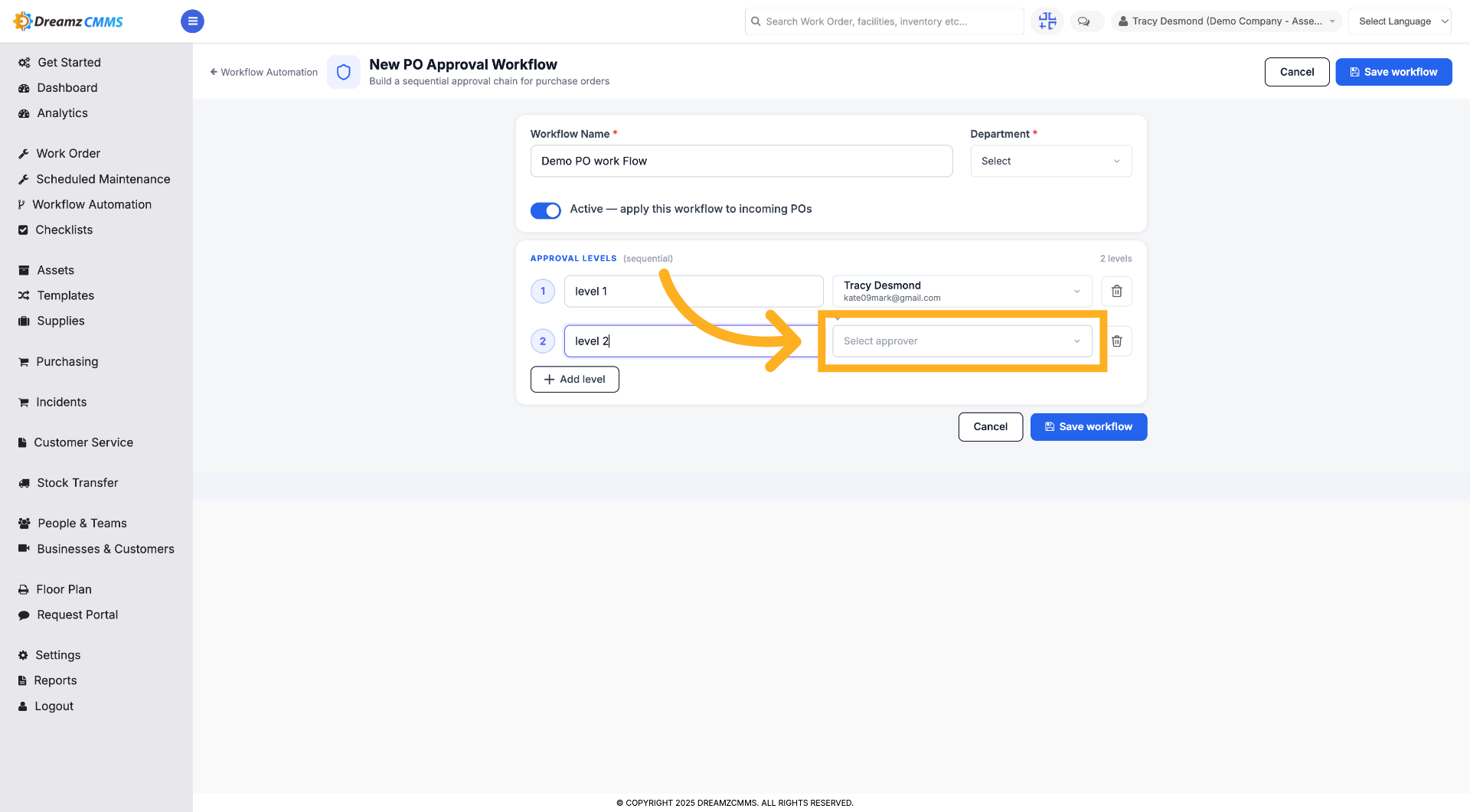Screen dimensions: 1470x812
Task: Click the Work Order wrench icon
Action: tap(24, 154)
